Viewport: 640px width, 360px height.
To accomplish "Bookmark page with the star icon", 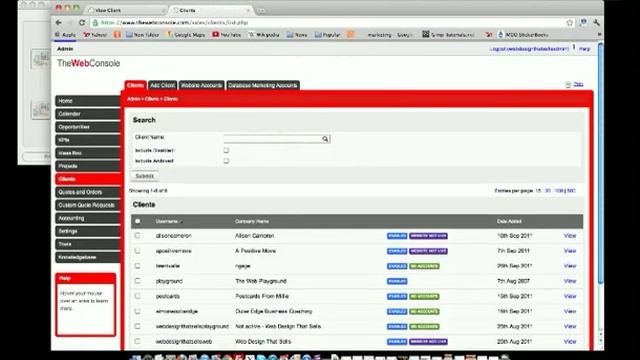I will (570, 23).
